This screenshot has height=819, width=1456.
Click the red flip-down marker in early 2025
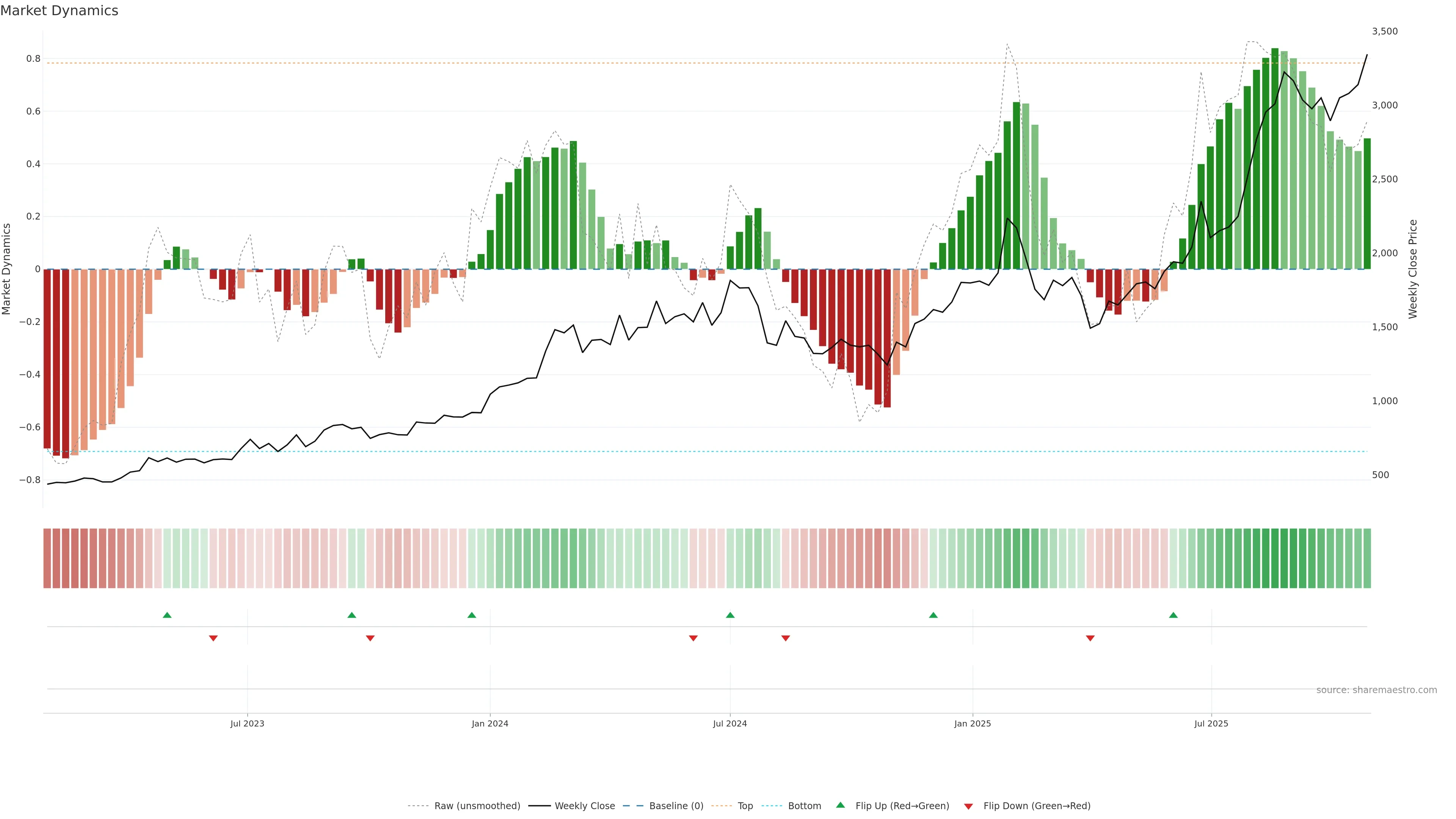[1090, 638]
